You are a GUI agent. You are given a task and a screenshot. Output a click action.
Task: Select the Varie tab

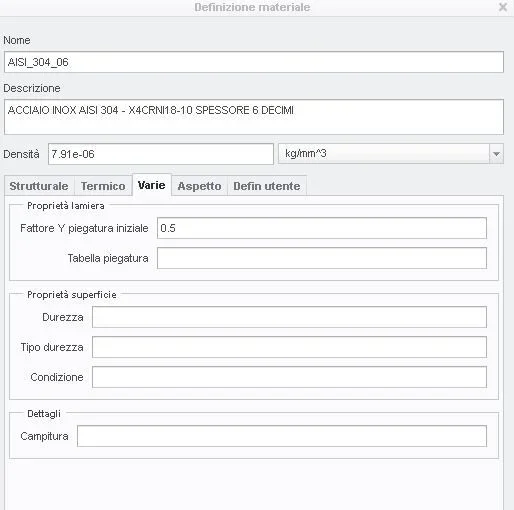point(152,185)
